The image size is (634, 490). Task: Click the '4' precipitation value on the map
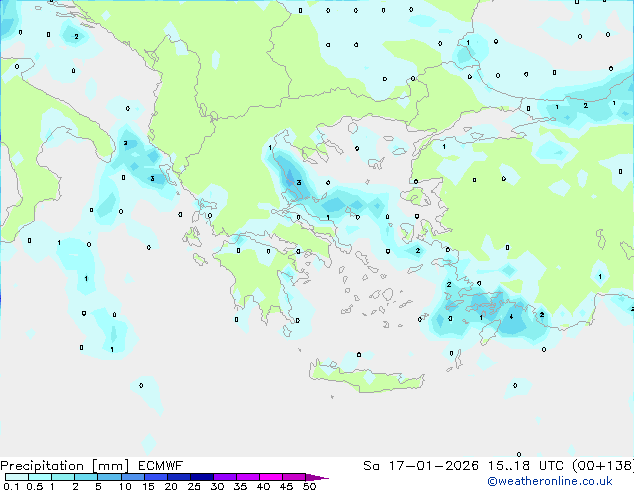pos(511,317)
